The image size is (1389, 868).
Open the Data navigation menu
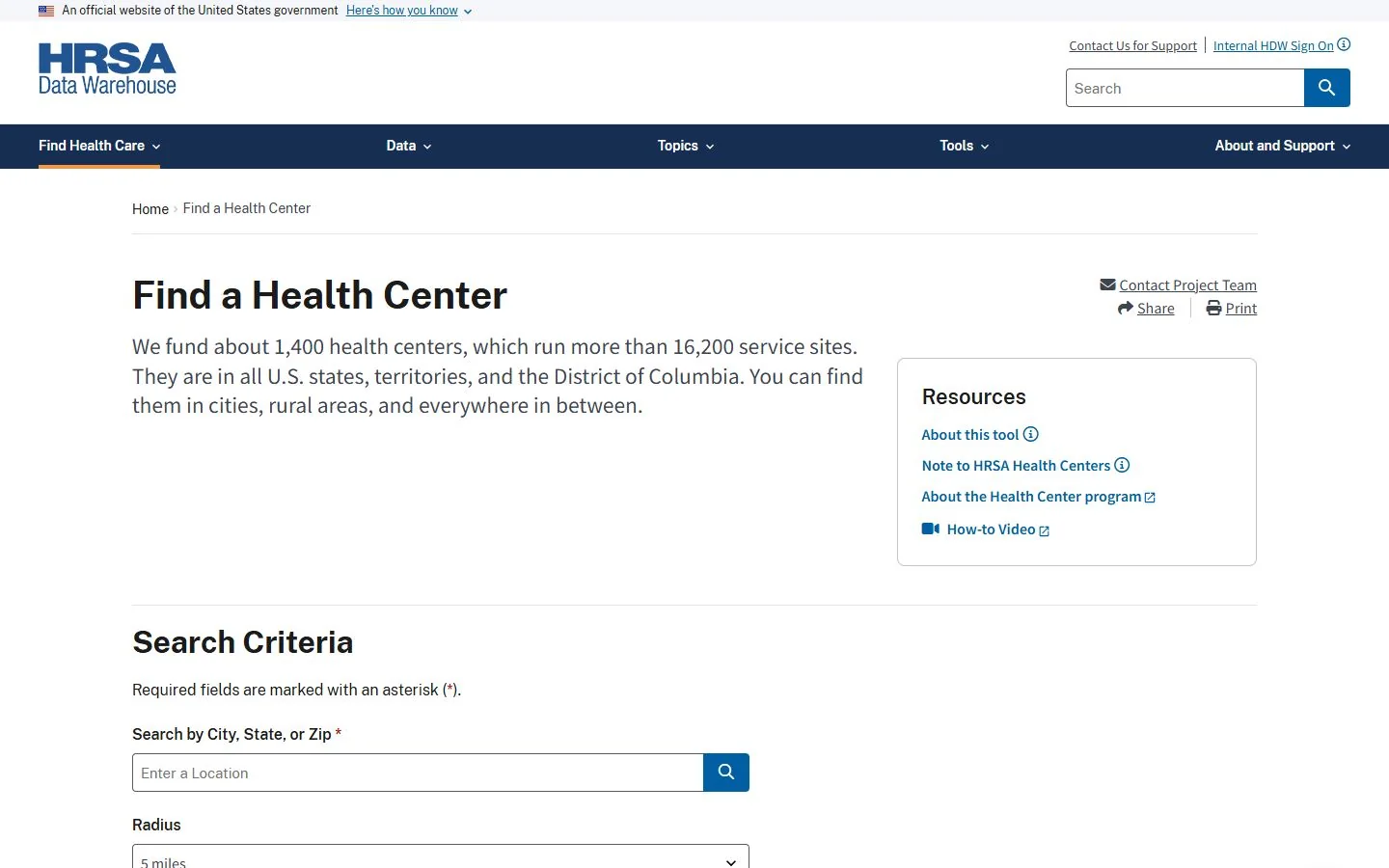(x=409, y=146)
